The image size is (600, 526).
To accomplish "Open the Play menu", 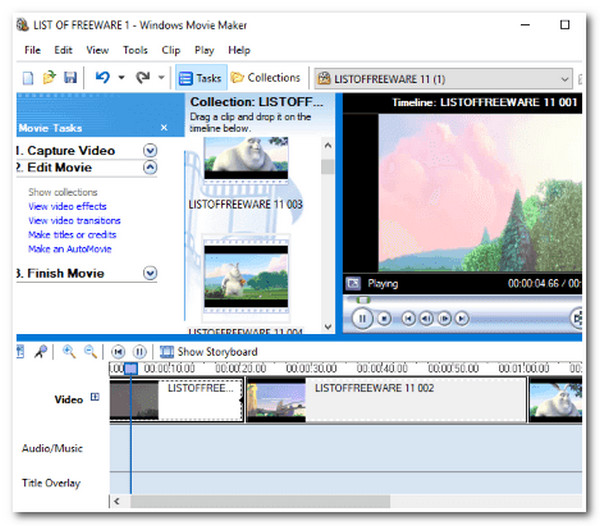I will (204, 50).
